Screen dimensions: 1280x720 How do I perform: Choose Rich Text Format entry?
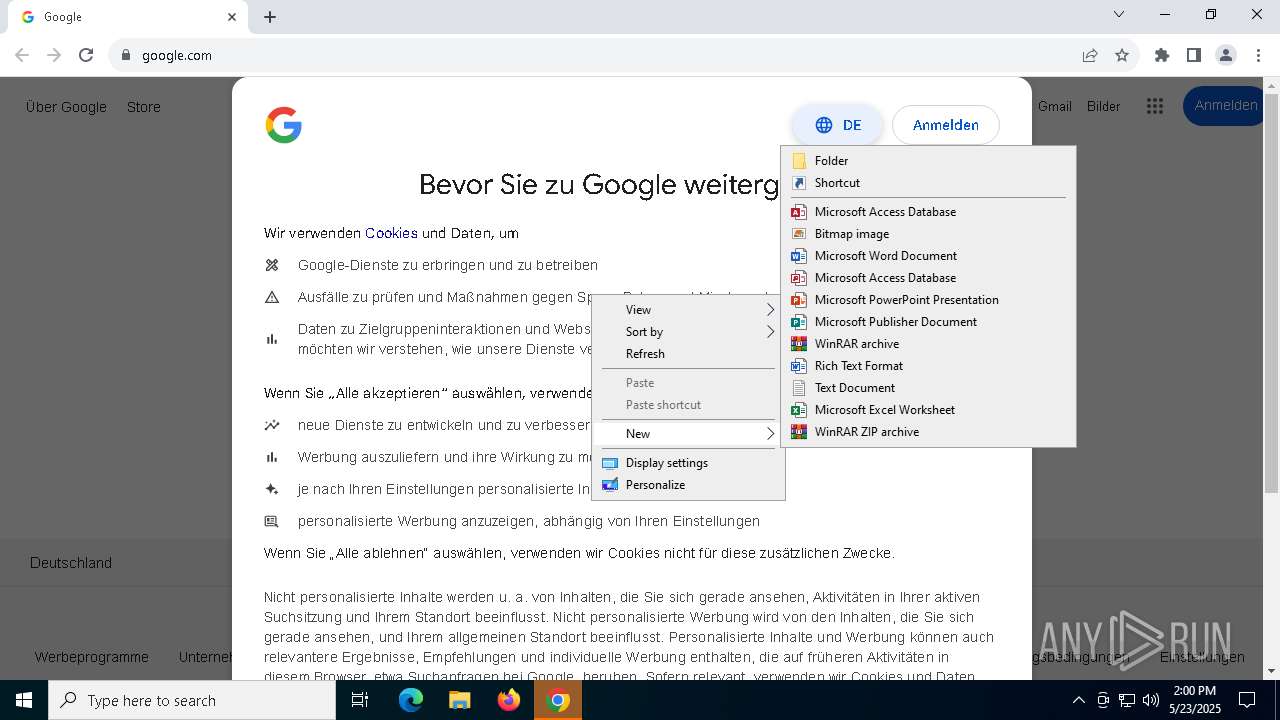tap(928, 366)
